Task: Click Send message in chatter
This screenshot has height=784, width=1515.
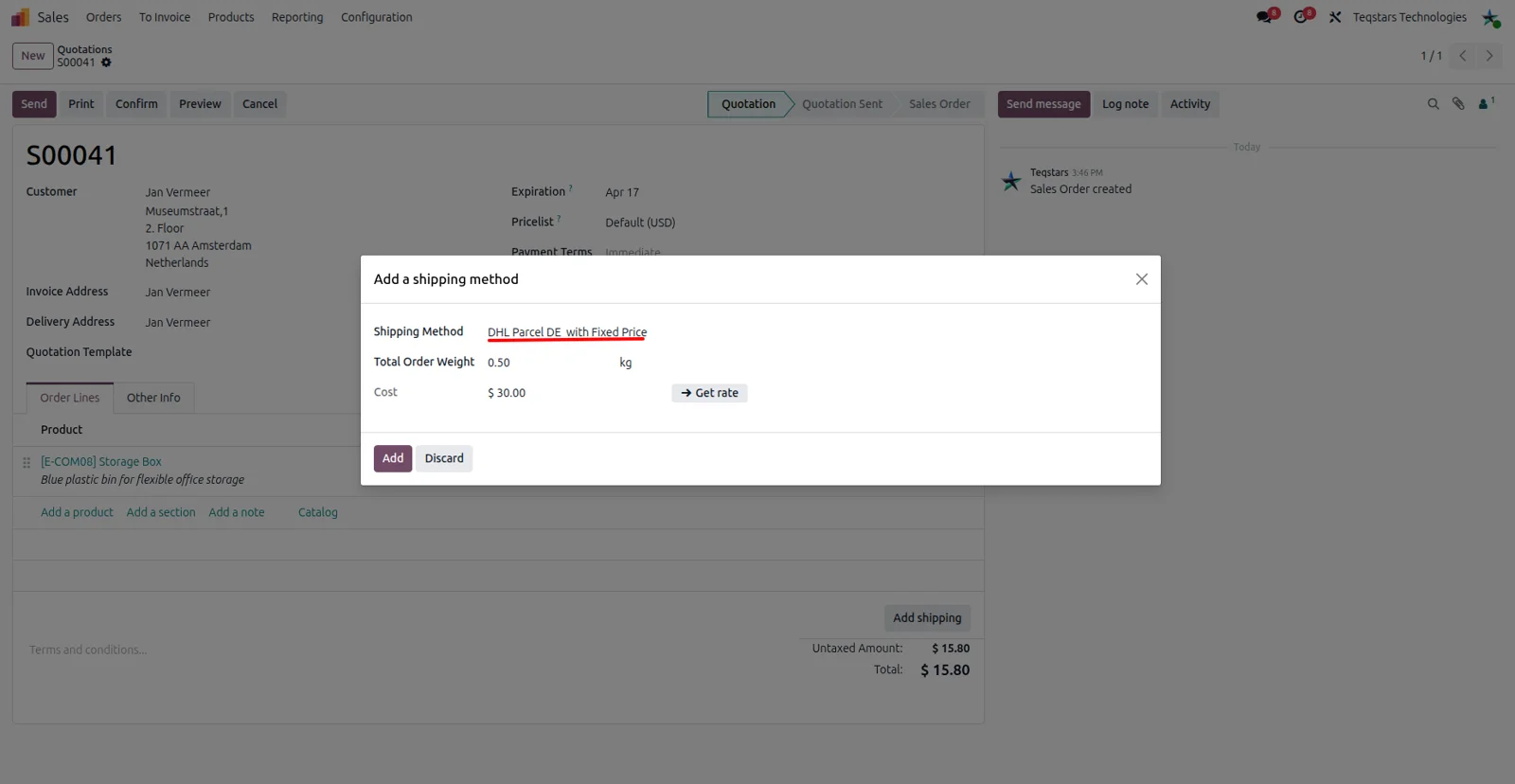Action: [1043, 104]
